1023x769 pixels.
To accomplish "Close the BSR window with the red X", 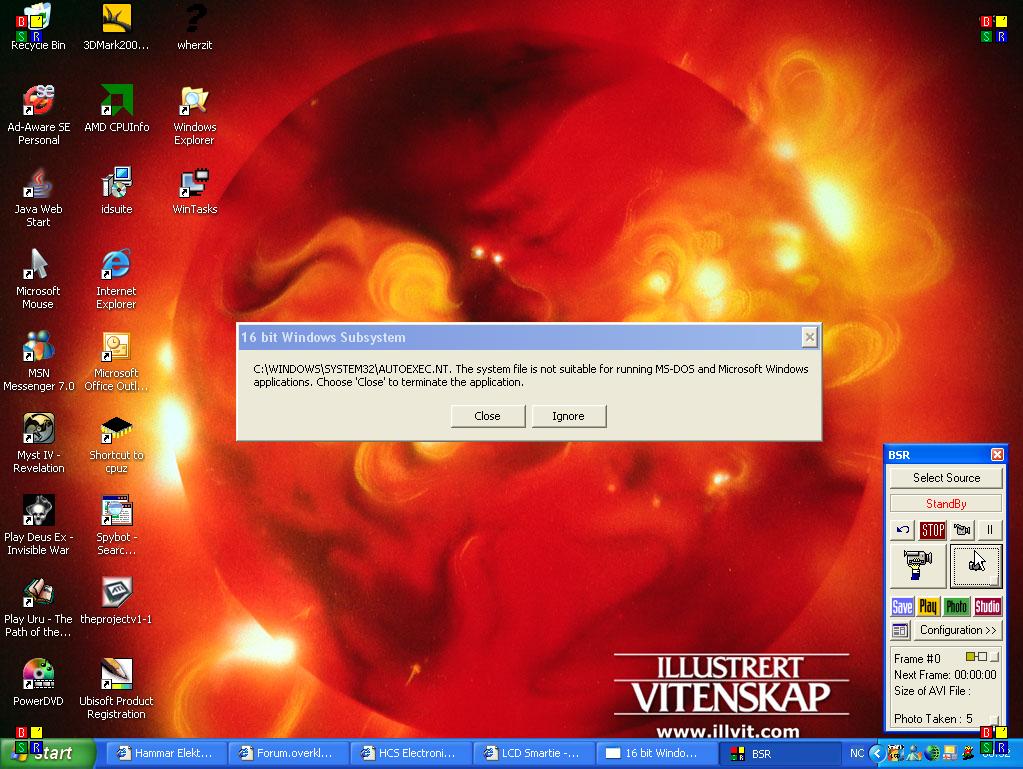I will 997,455.
